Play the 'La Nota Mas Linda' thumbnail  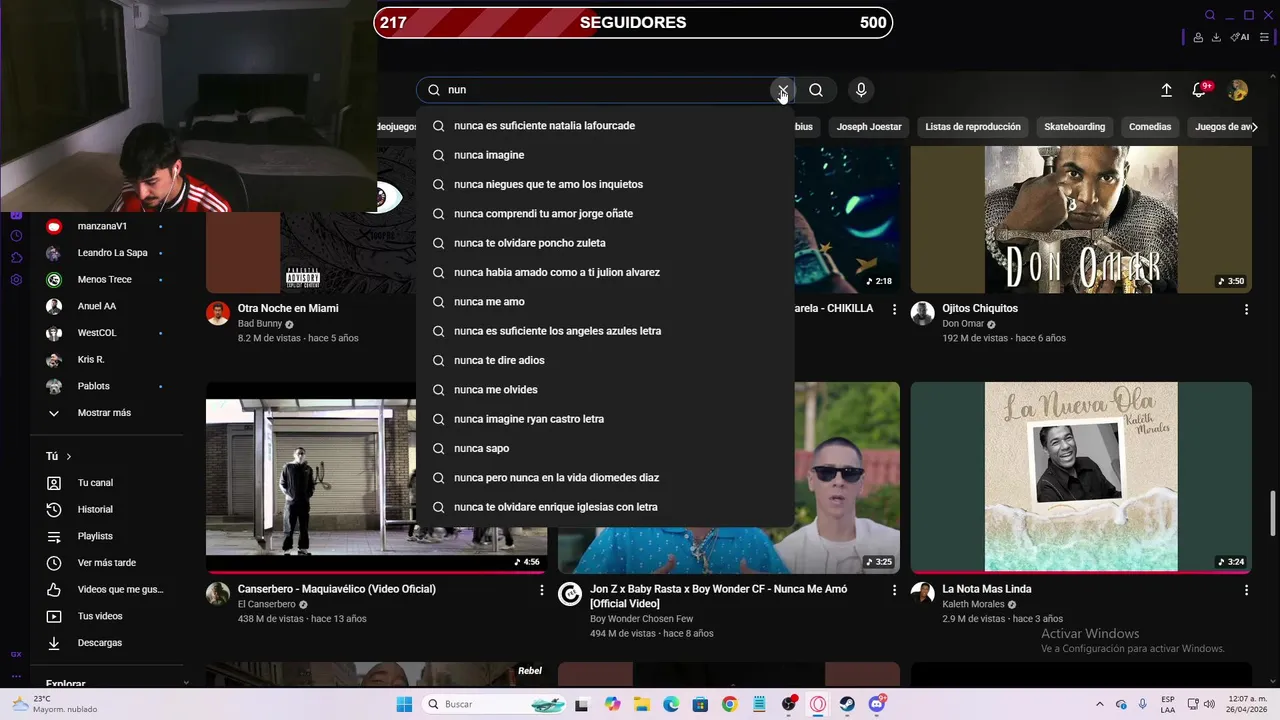pyautogui.click(x=1081, y=477)
